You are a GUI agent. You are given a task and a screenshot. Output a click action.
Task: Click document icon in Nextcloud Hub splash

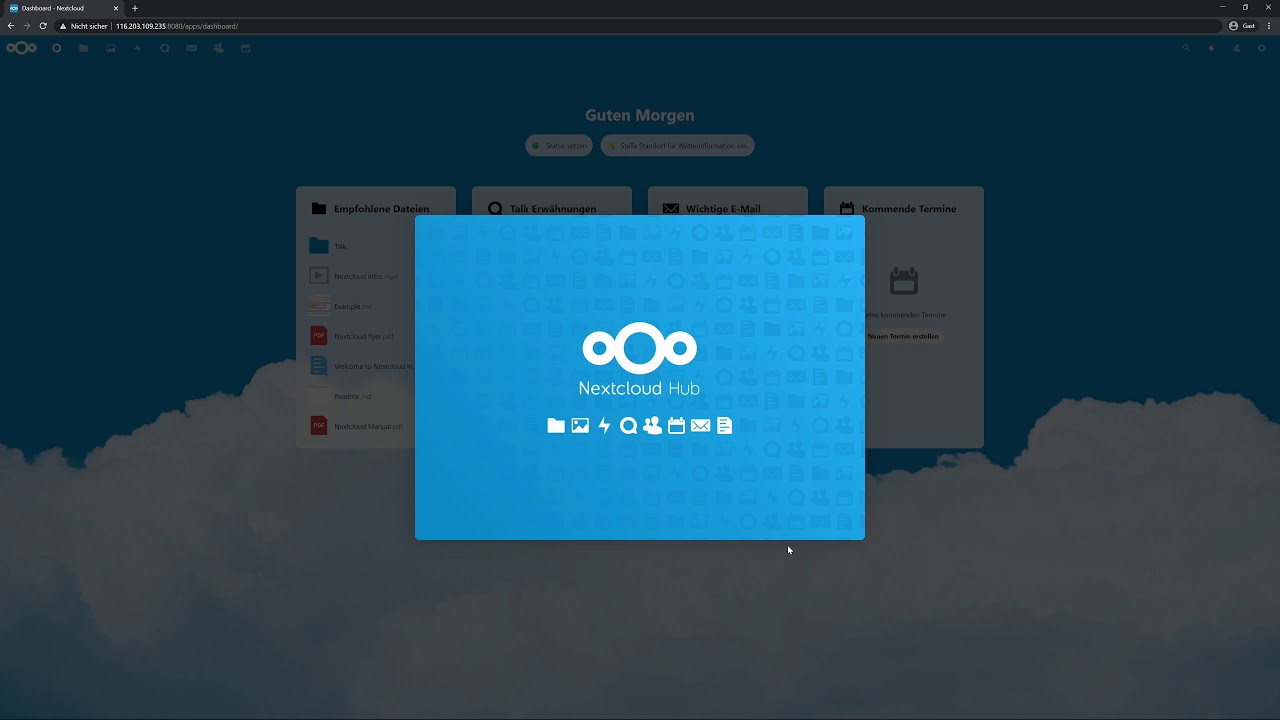(724, 426)
